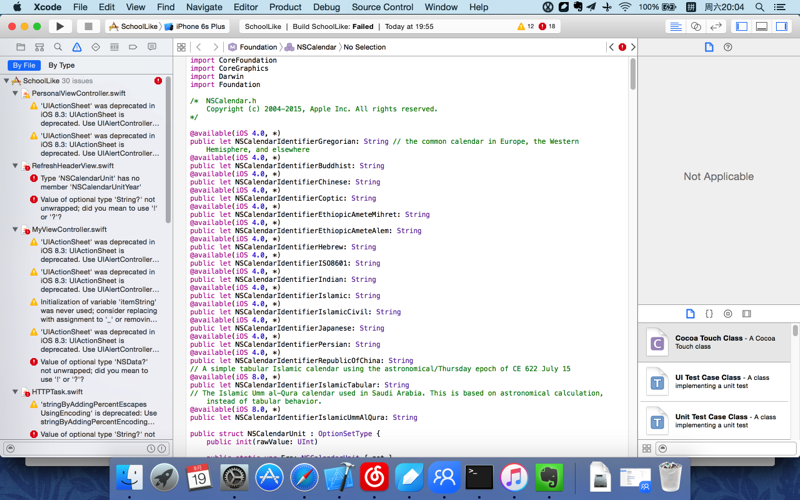Viewport: 800px width, 500px height.
Task: Open NSCalendar segment in jump bar
Action: (311, 47)
